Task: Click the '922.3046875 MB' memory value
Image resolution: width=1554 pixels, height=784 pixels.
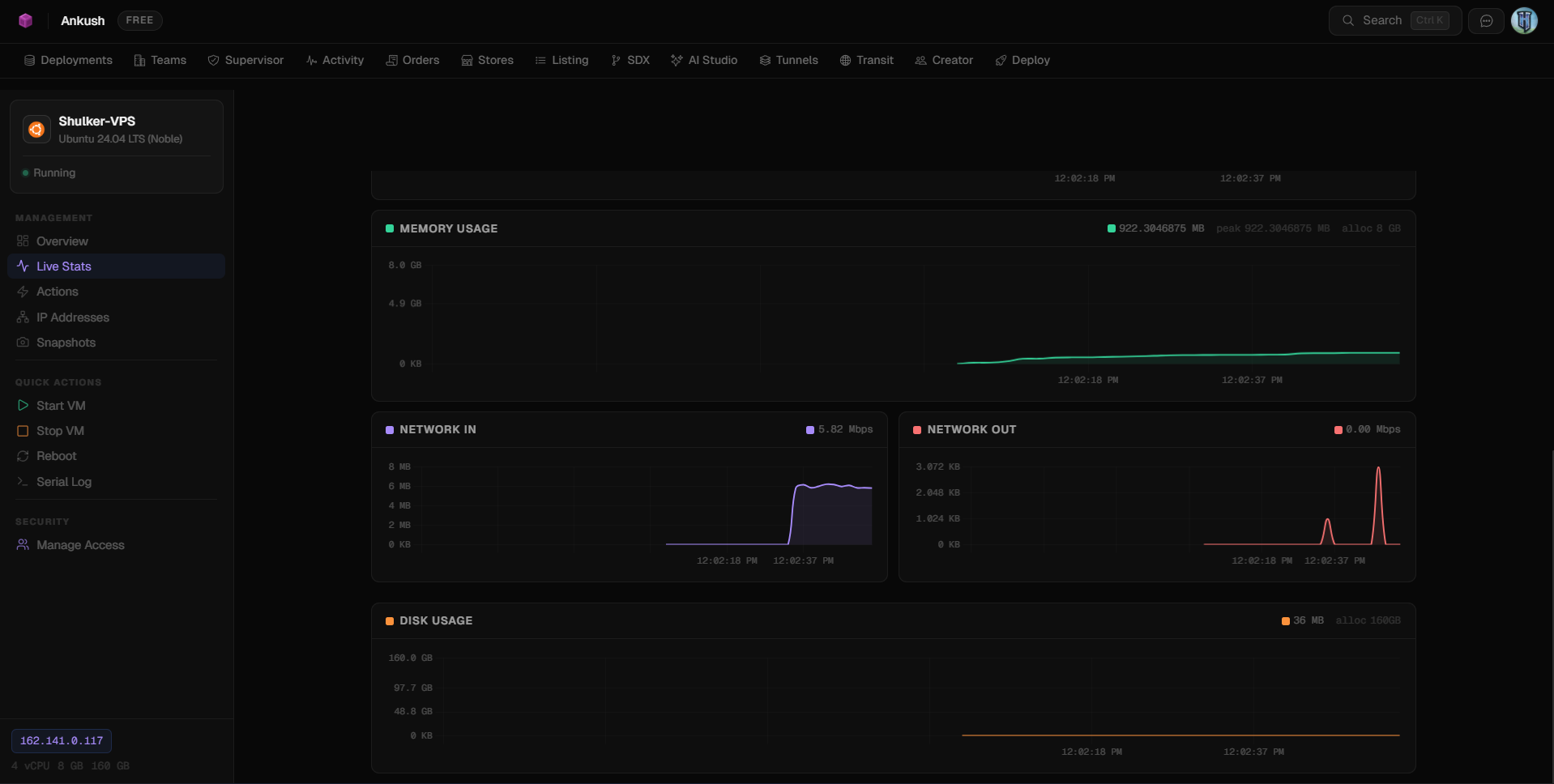Action: point(1161,228)
